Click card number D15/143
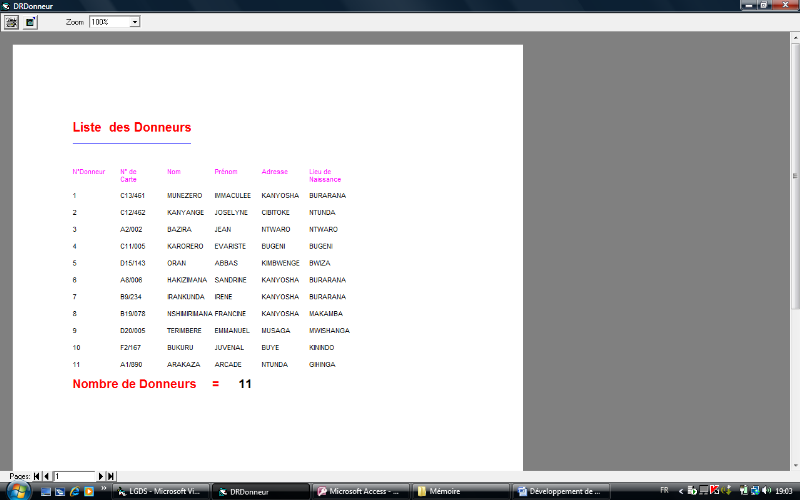800x500 pixels. click(133, 263)
